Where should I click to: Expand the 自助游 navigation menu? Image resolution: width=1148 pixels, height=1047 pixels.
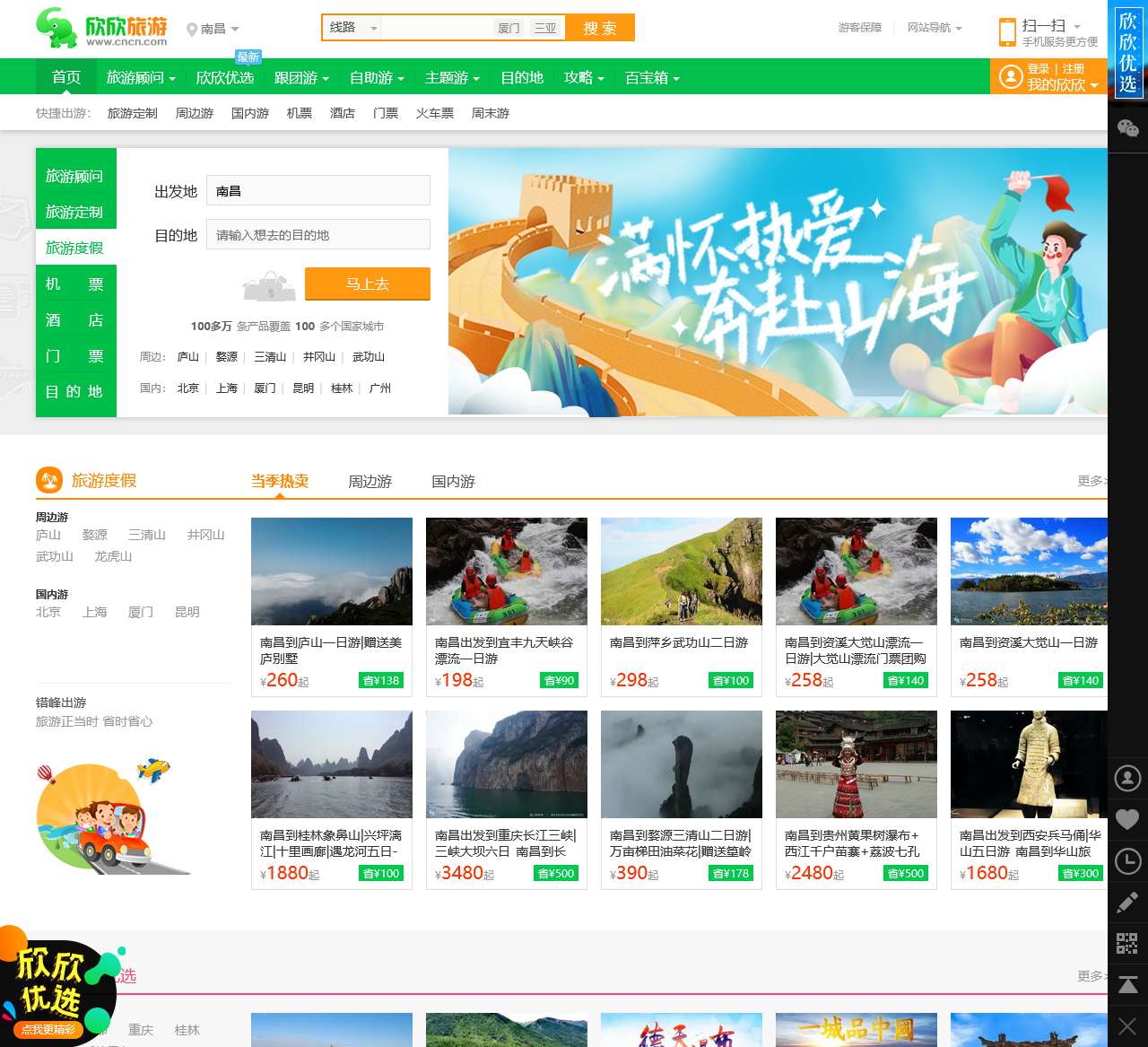point(377,78)
